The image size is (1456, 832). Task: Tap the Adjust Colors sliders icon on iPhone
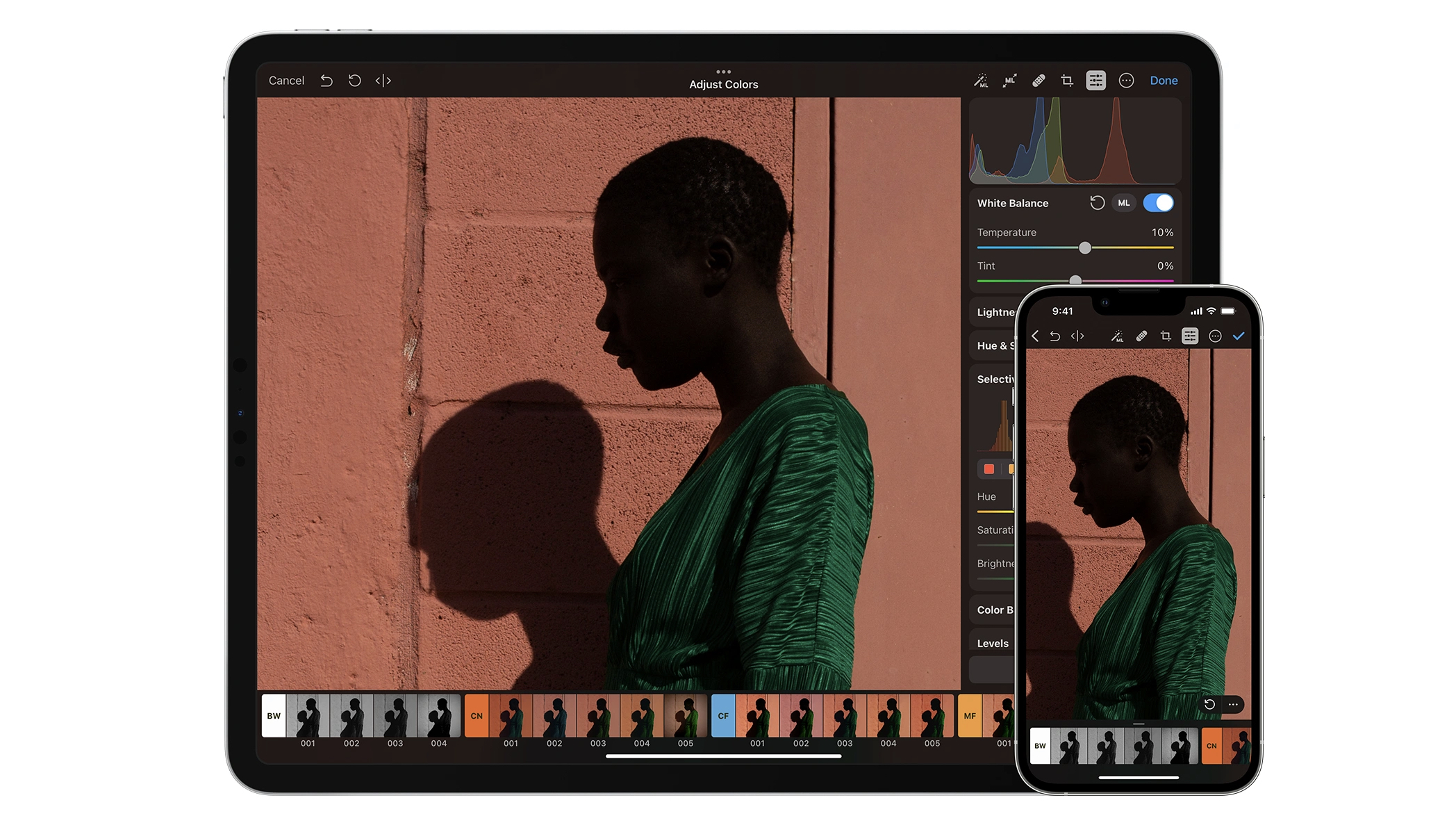pyautogui.click(x=1190, y=336)
